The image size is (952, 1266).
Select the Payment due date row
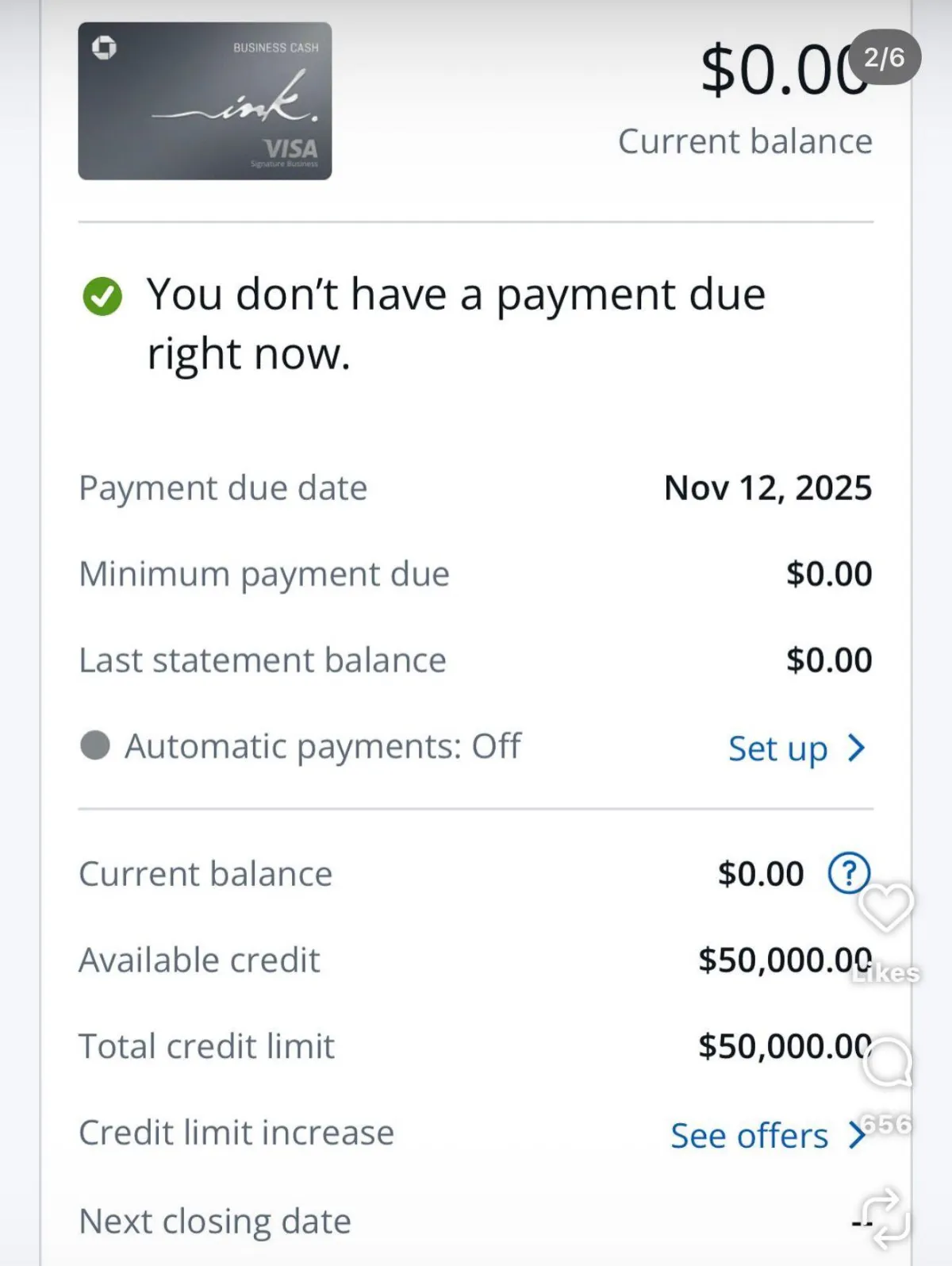pyautogui.click(x=474, y=487)
